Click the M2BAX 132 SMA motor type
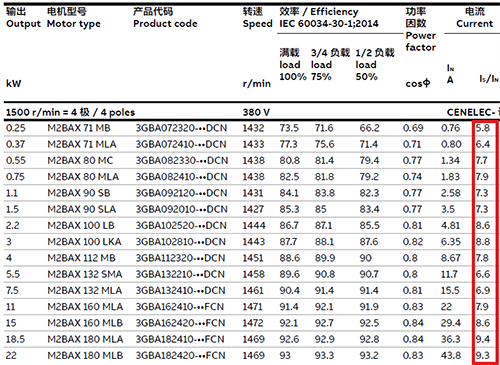 pyautogui.click(x=85, y=274)
